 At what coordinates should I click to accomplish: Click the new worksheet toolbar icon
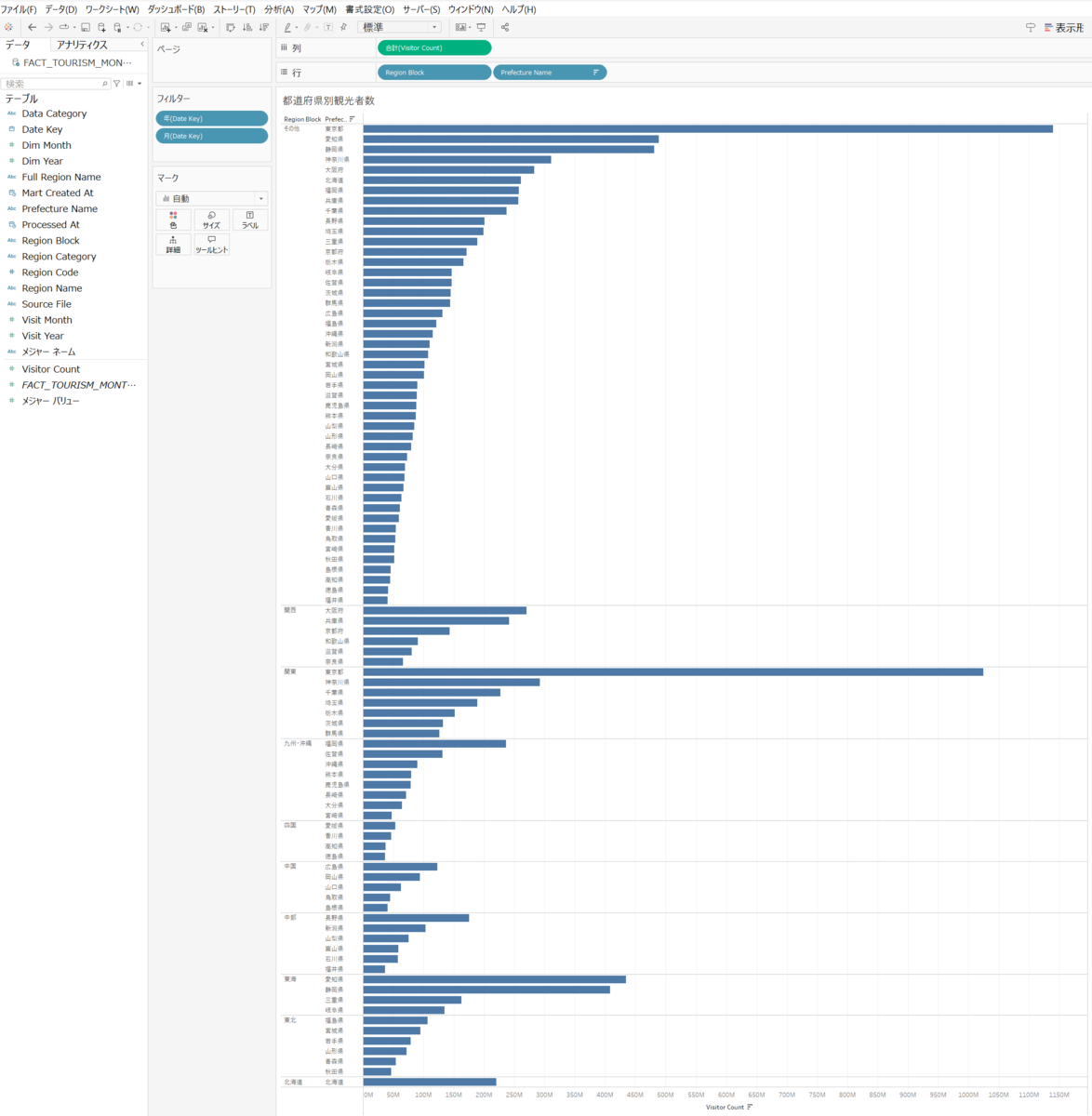point(166,27)
